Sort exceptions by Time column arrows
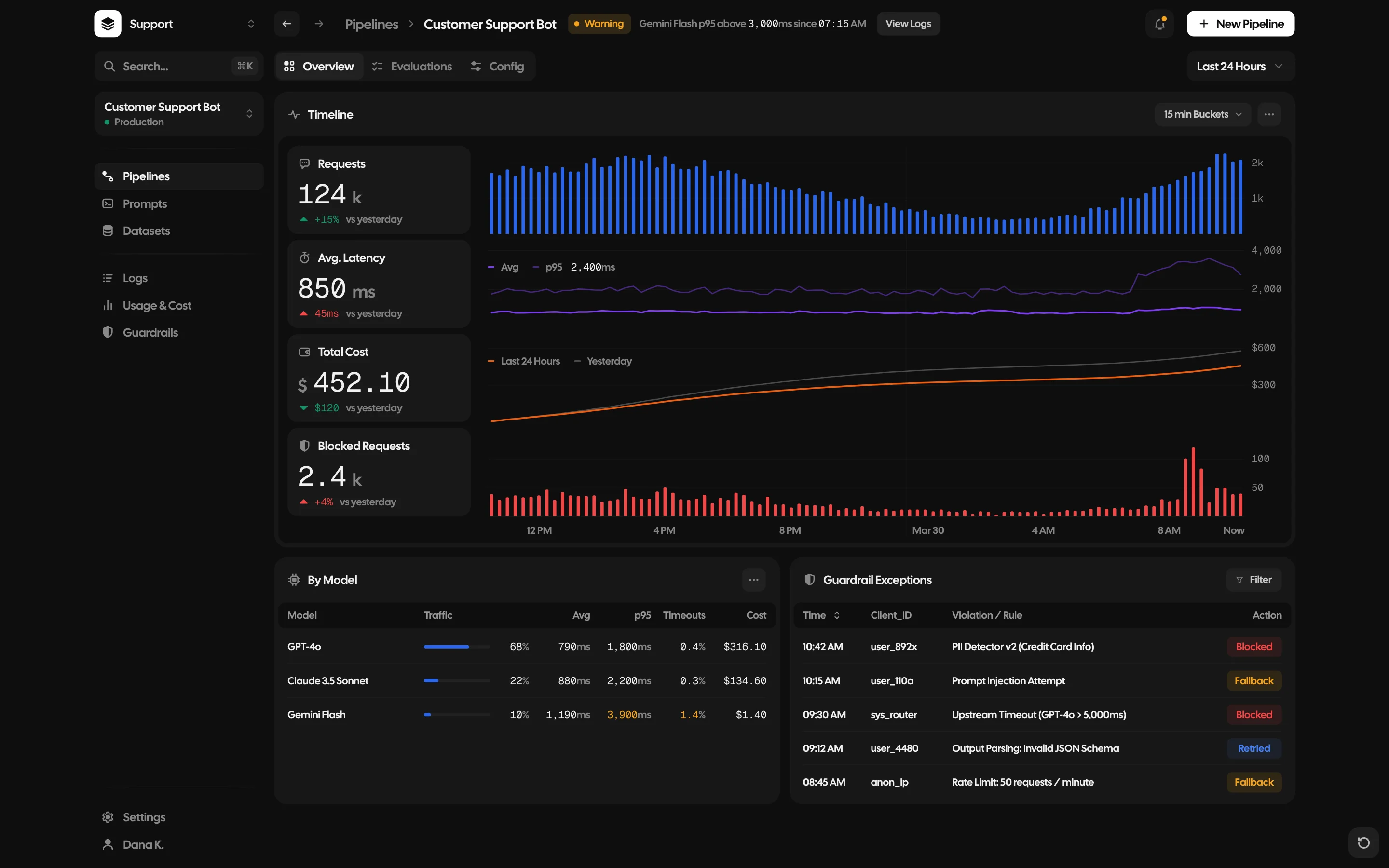Viewport: 1389px width, 868px height. point(837,615)
